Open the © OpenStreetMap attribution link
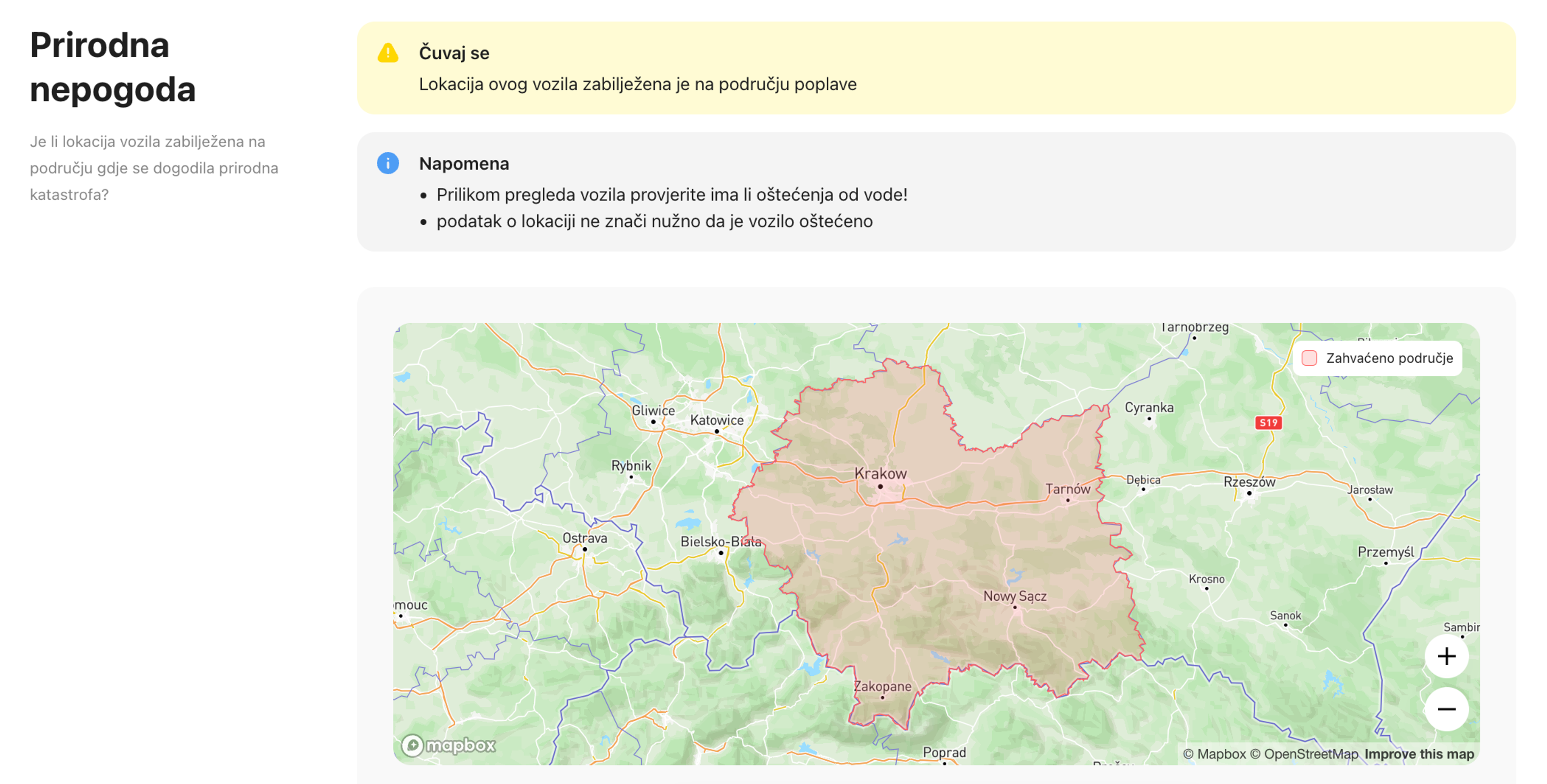The width and height of the screenshot is (1547, 784). click(x=1304, y=754)
